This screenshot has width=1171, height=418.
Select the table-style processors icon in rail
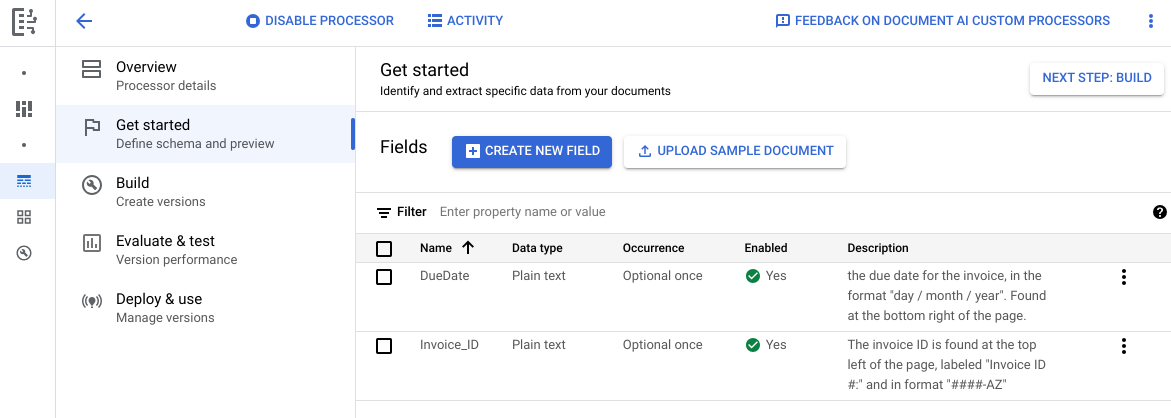pos(24,181)
